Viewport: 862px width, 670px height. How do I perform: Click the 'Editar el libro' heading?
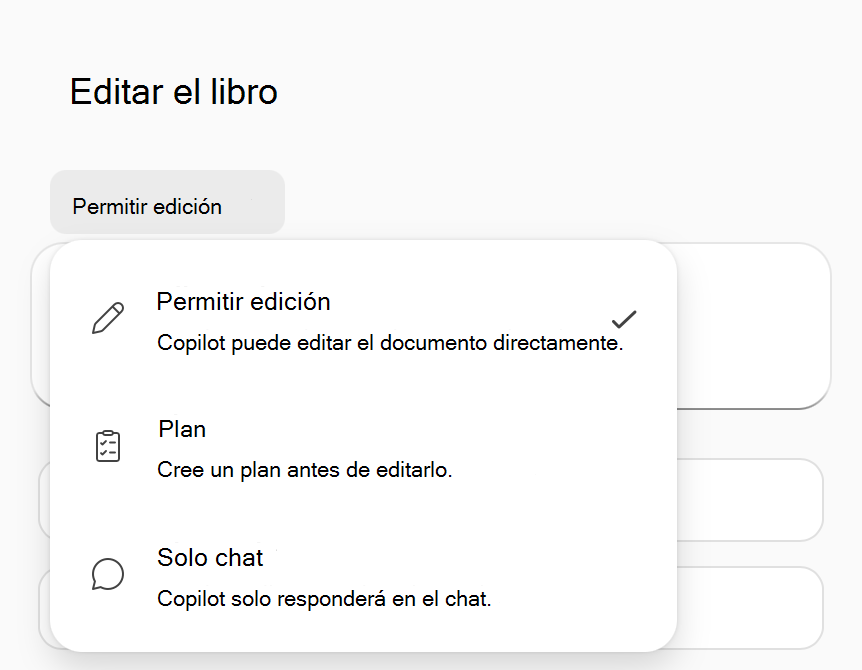174,92
